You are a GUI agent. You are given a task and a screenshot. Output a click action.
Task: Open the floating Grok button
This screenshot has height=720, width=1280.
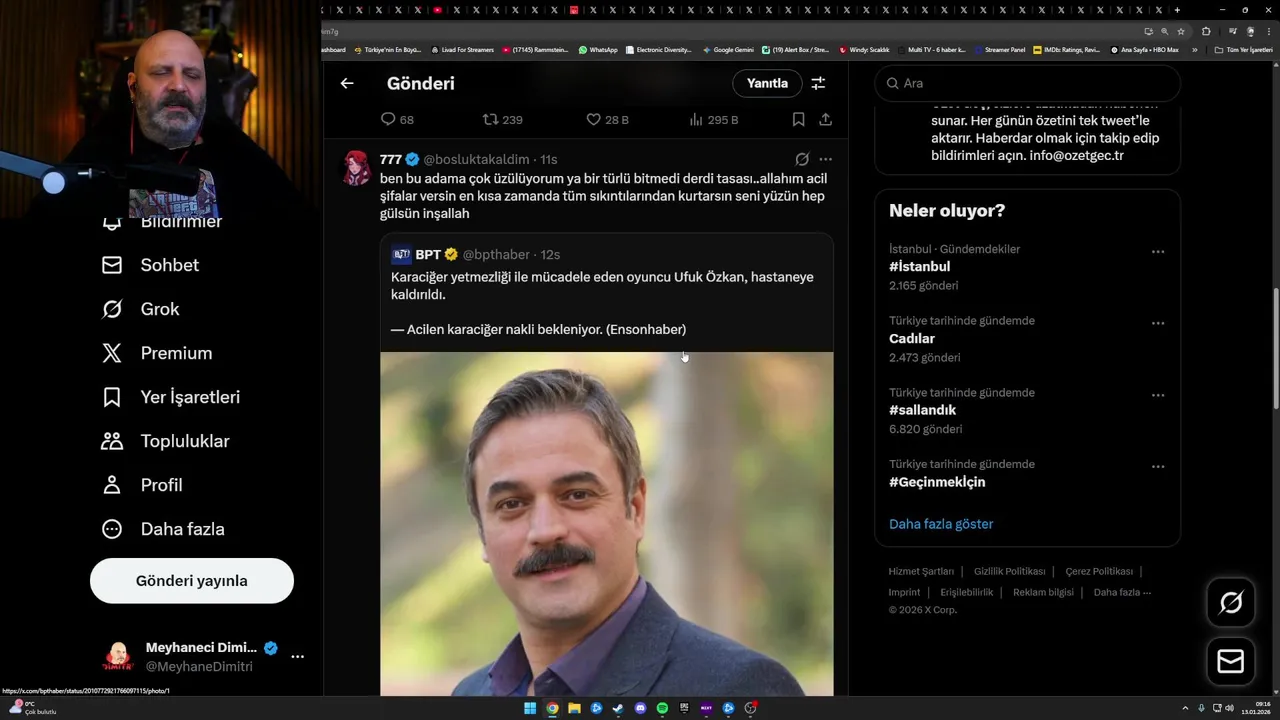click(1231, 602)
